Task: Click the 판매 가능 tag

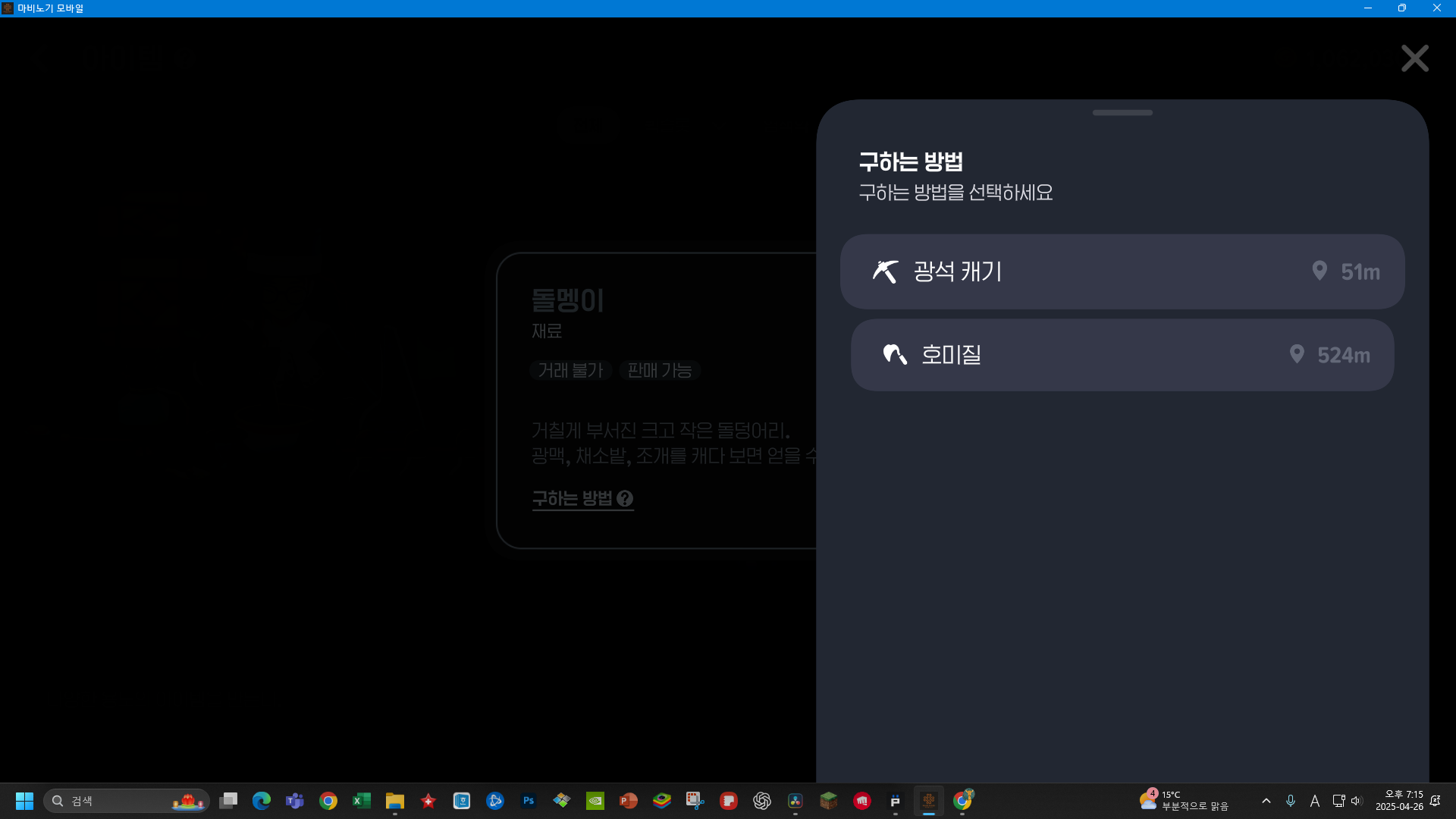Action: click(x=660, y=370)
